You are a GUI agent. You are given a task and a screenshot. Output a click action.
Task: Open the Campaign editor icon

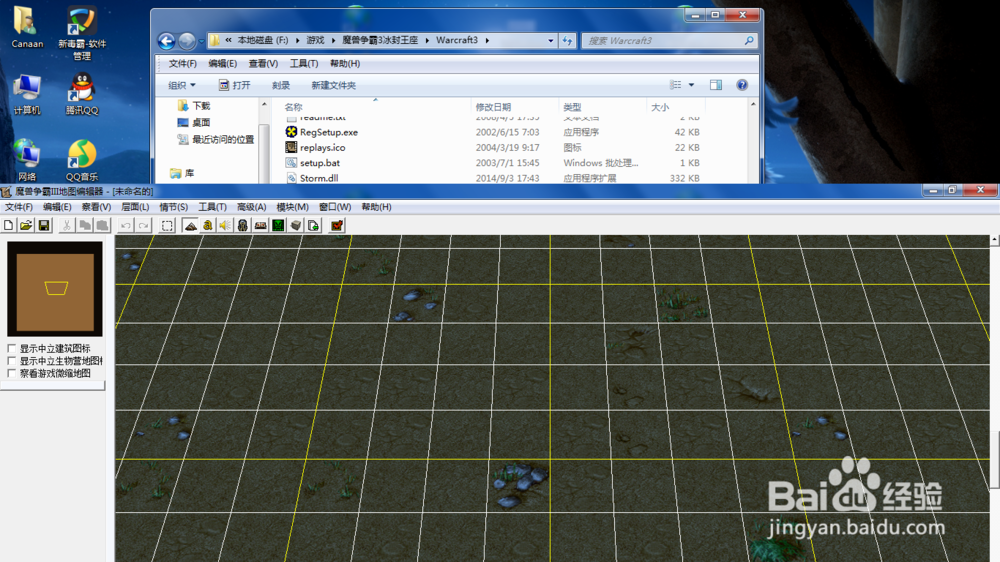[x=261, y=225]
